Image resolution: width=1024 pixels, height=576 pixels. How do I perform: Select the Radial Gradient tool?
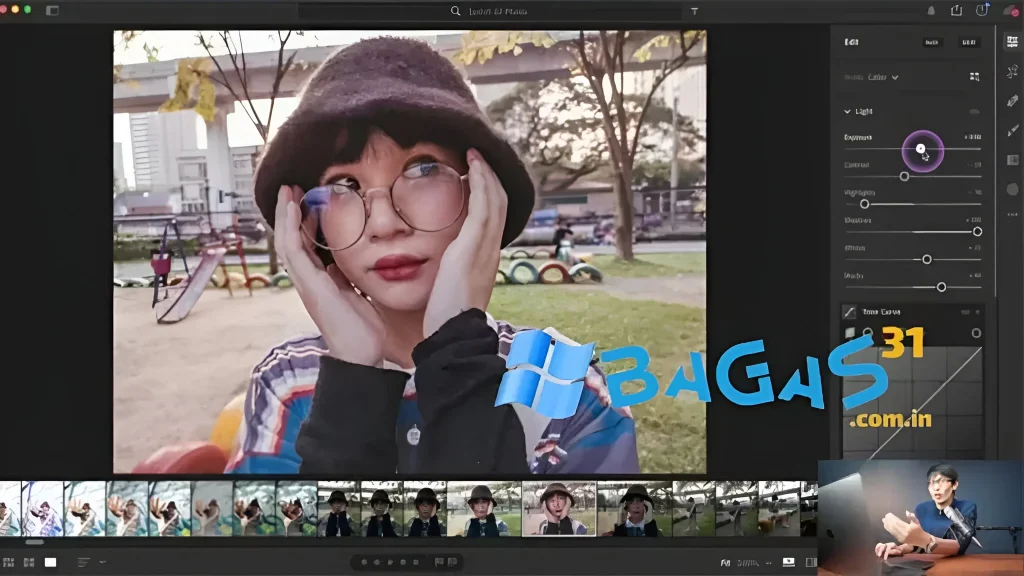tap(1012, 189)
